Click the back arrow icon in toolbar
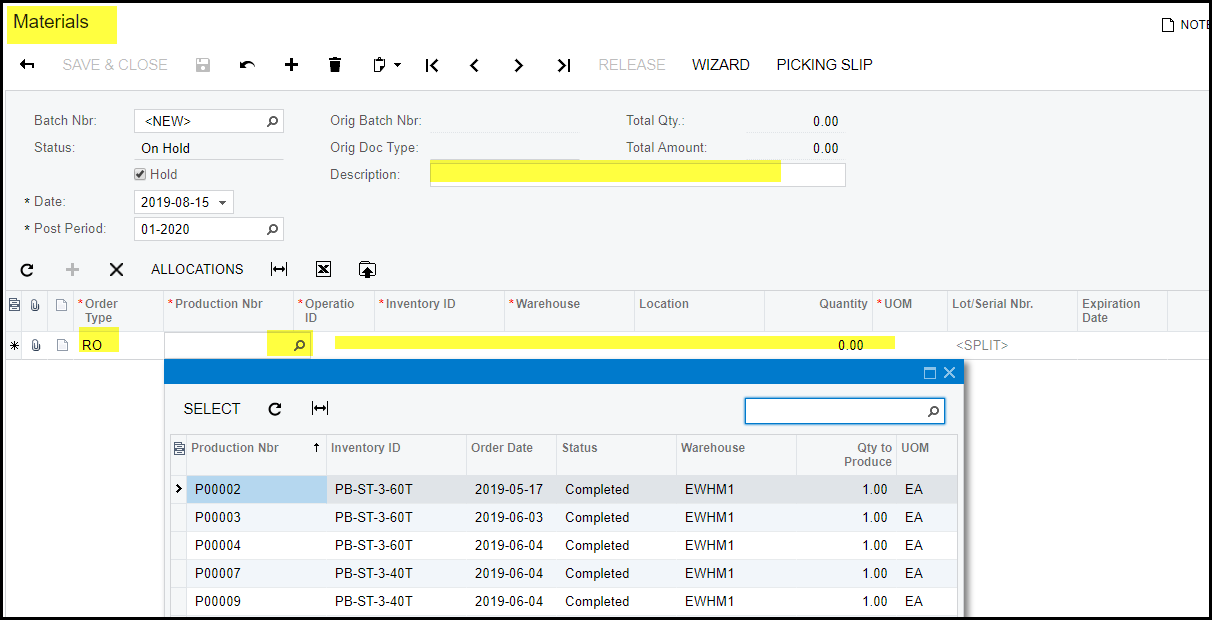The image size is (1212, 620). tap(27, 65)
